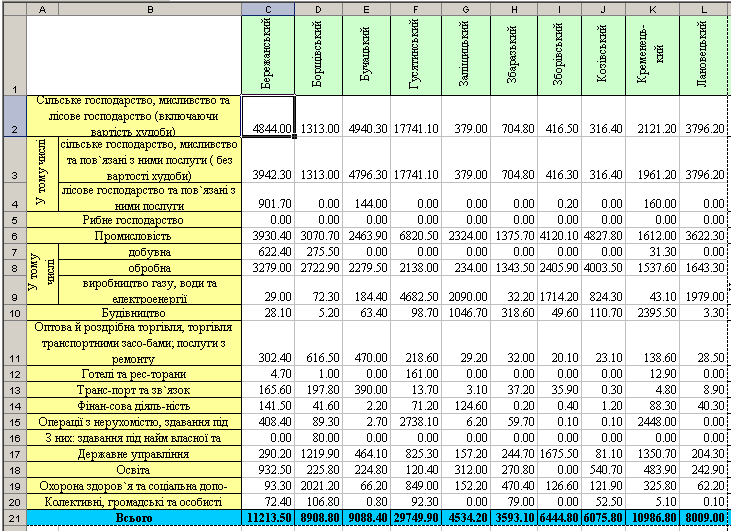The height and width of the screenshot is (531, 731).
Task: Click the Промисловість row label
Action: coord(134,236)
